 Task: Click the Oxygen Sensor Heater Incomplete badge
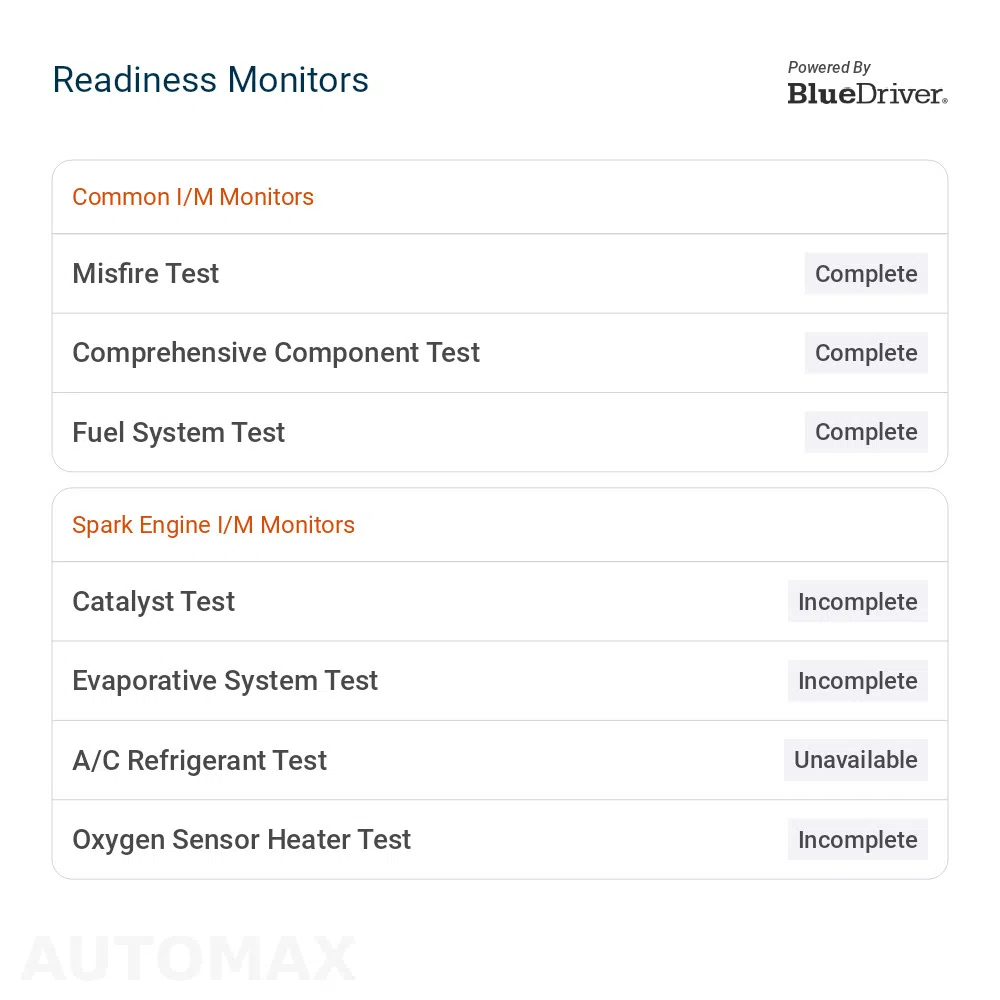coord(858,839)
